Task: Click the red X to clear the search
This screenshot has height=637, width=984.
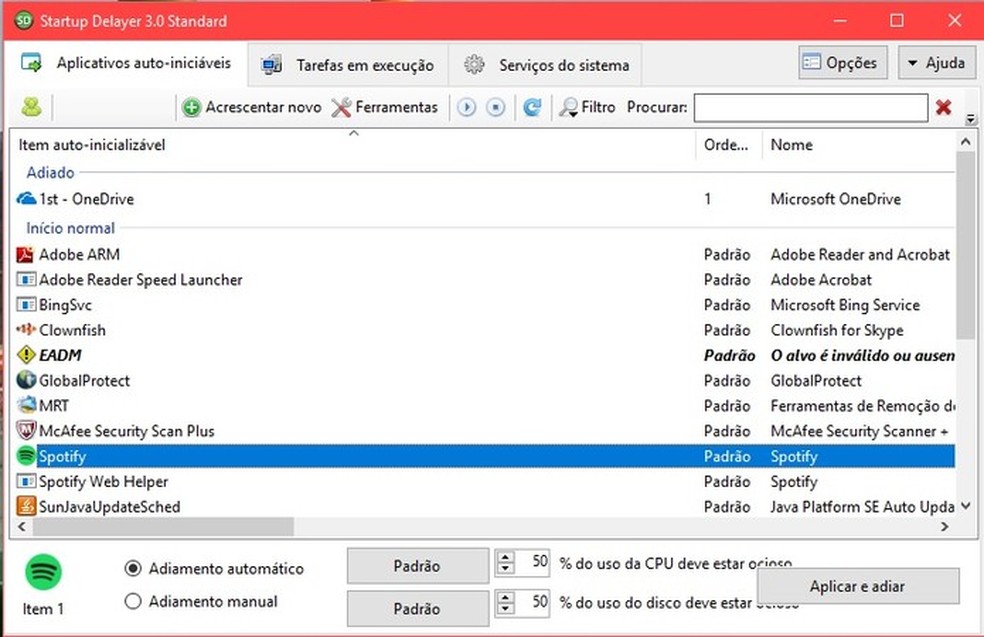Action: pos(943,107)
